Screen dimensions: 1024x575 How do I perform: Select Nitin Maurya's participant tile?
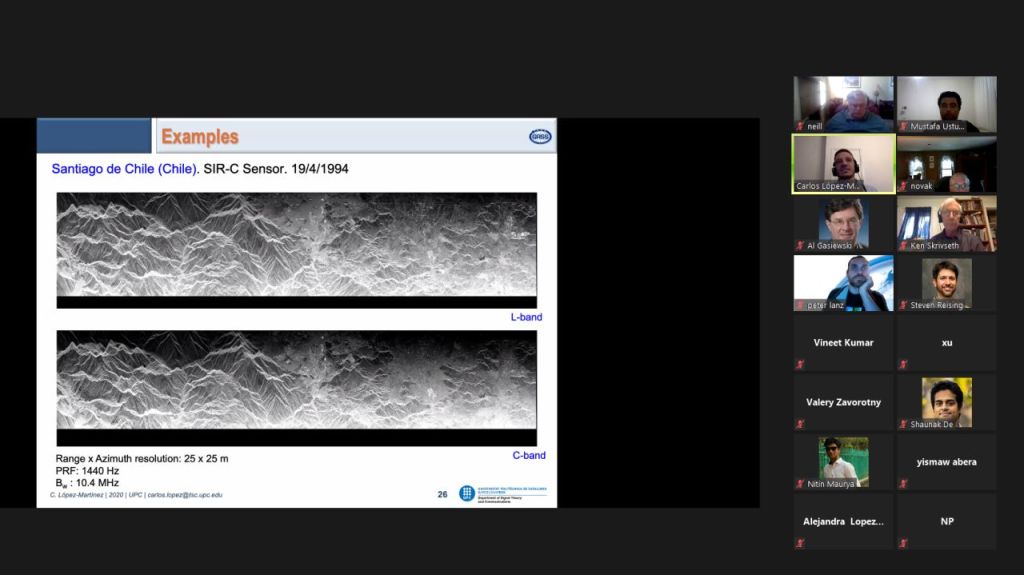[x=843, y=462]
